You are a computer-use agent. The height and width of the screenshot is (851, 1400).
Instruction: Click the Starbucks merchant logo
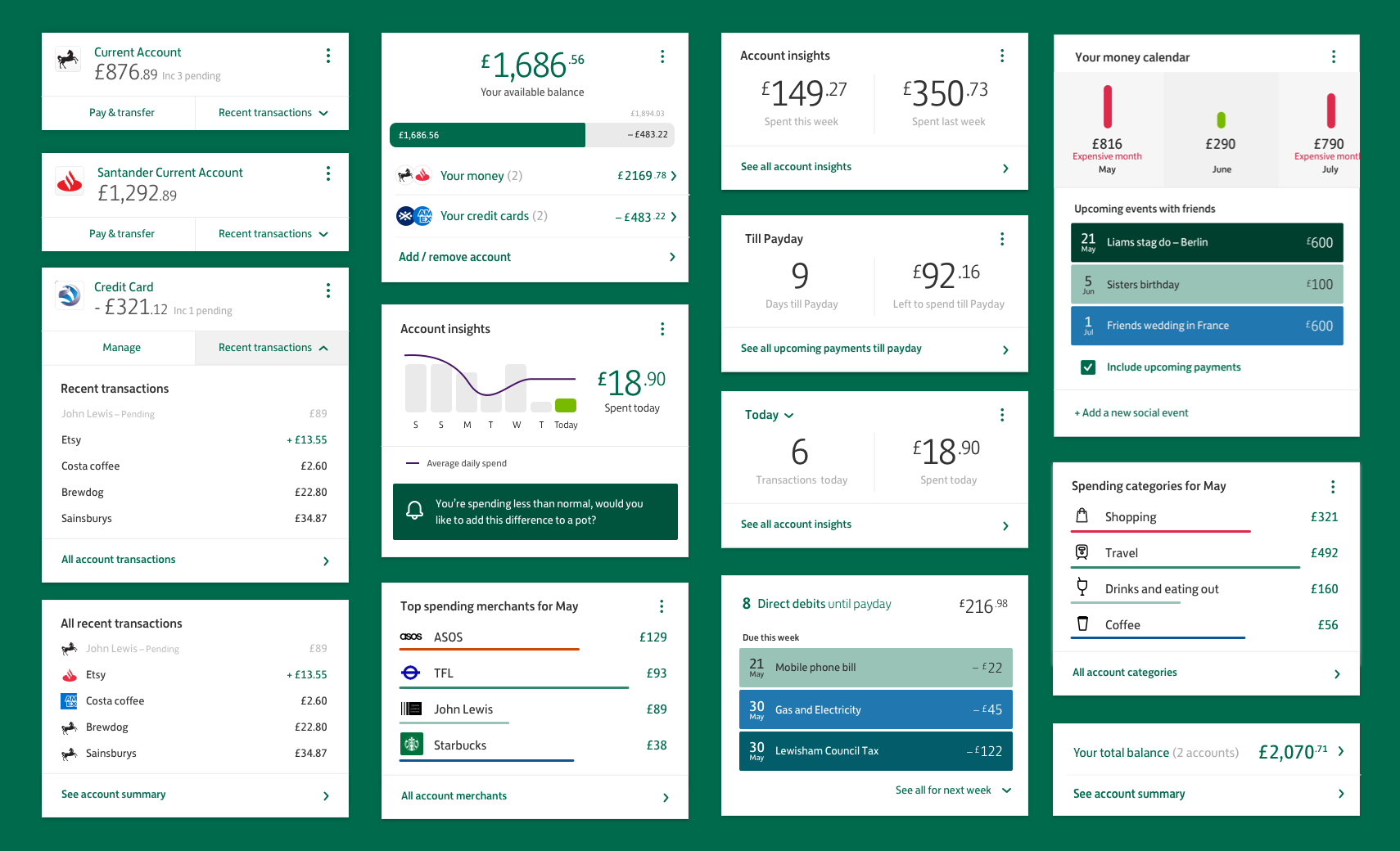click(411, 745)
